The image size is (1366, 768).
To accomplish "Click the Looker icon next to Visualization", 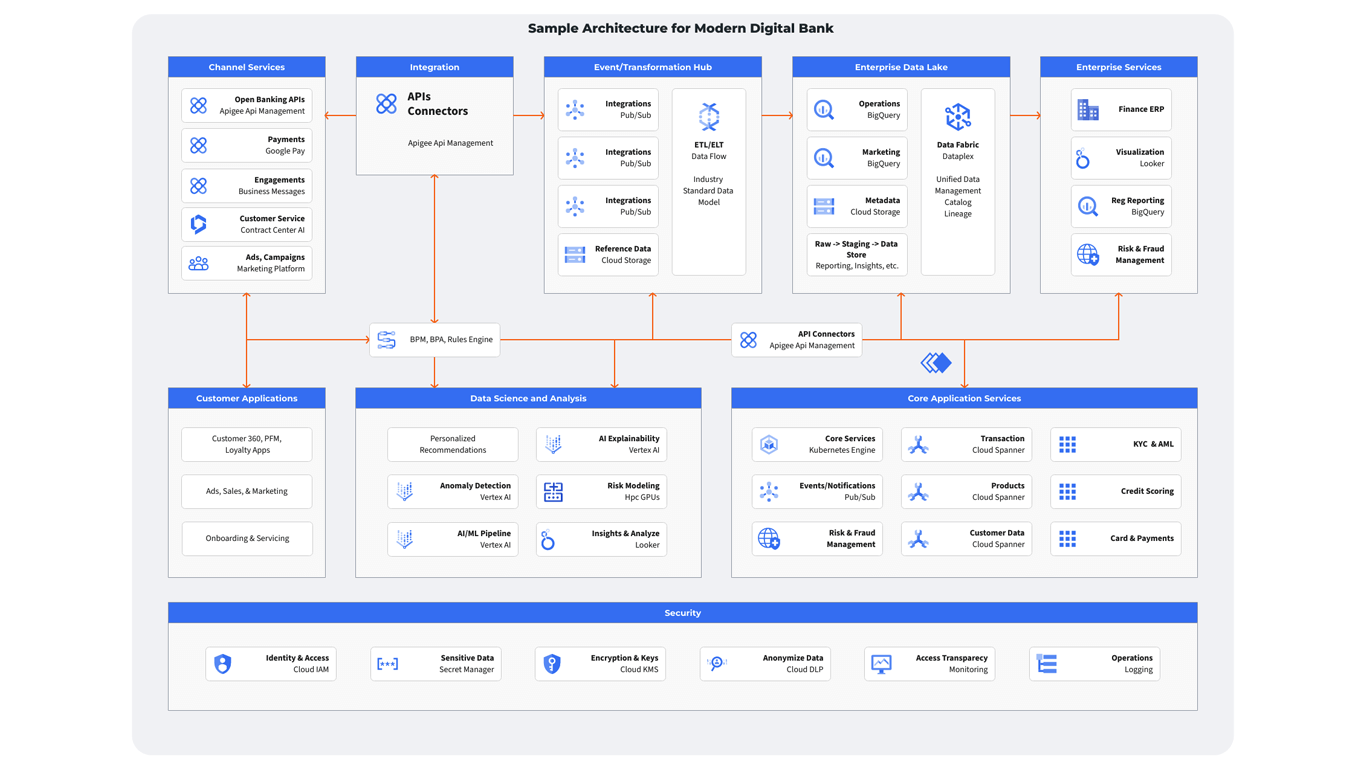I will click(1083, 158).
